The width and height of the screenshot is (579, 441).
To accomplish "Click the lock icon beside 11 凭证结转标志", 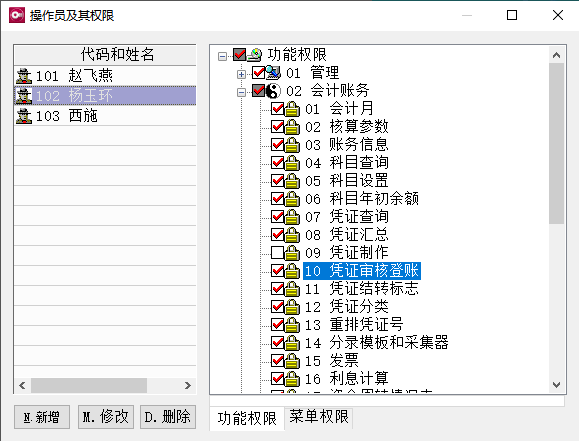I will (292, 289).
